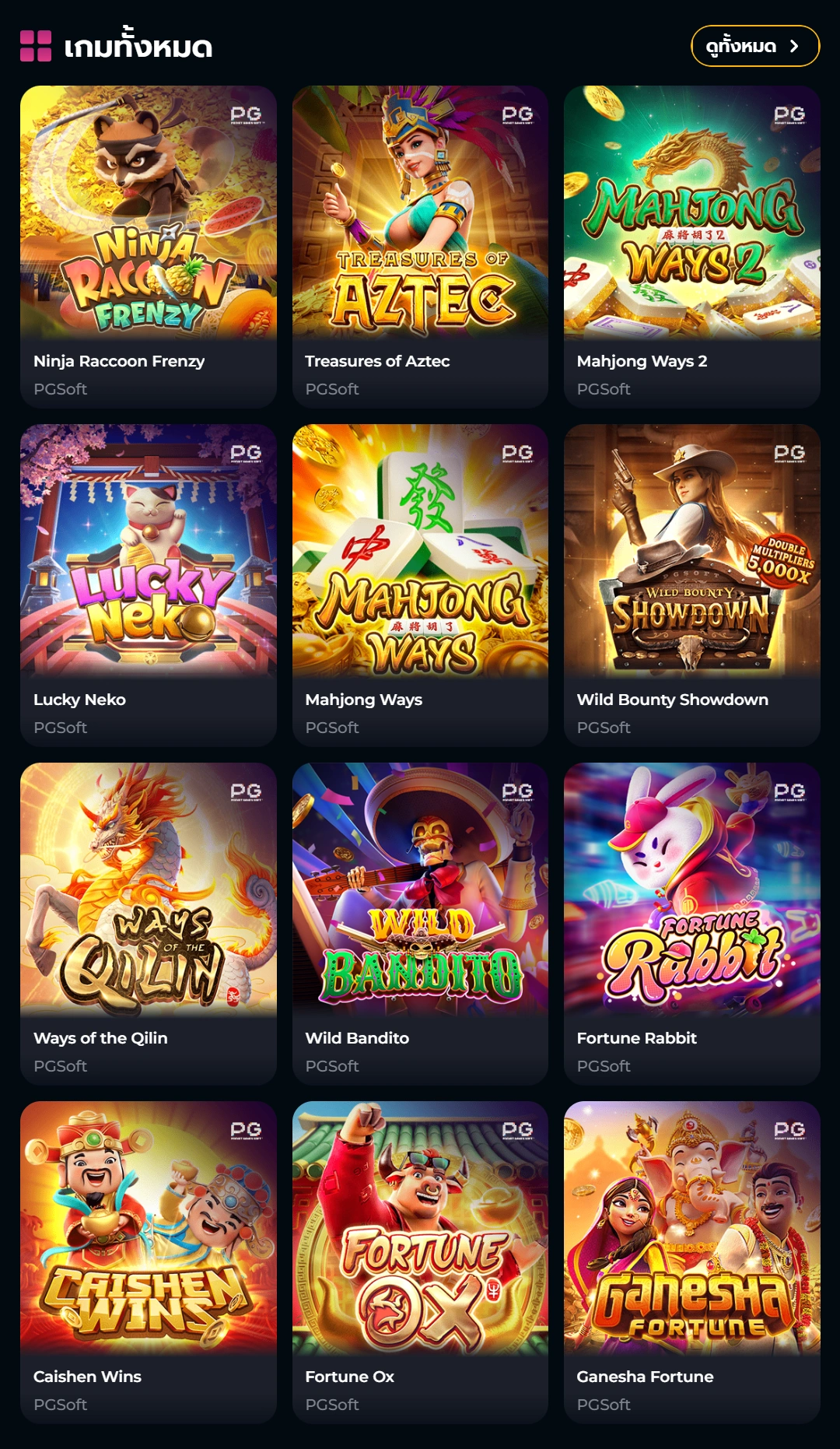Open the ดูทั้งหมด view-all button
Image resolution: width=840 pixels, height=1449 pixels.
[x=755, y=46]
